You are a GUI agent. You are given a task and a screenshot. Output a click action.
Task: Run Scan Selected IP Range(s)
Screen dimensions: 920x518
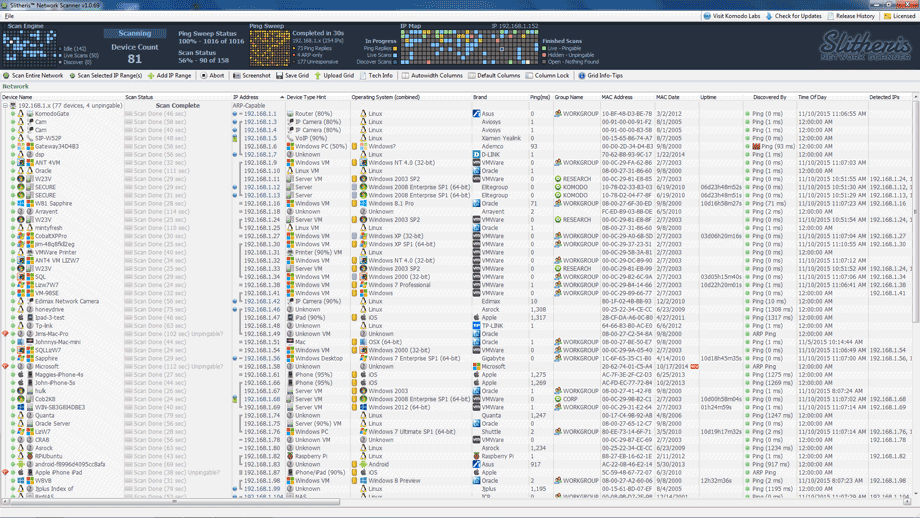pyautogui.click(x=106, y=76)
